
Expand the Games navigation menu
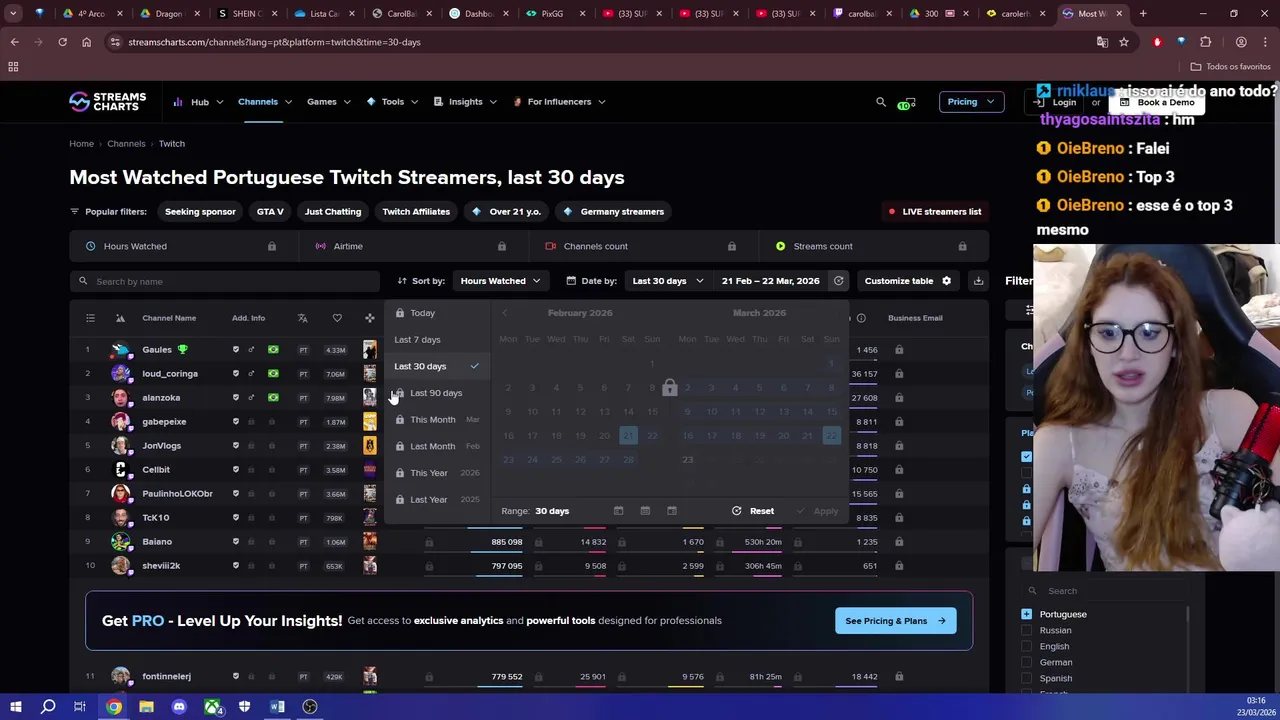(x=329, y=102)
